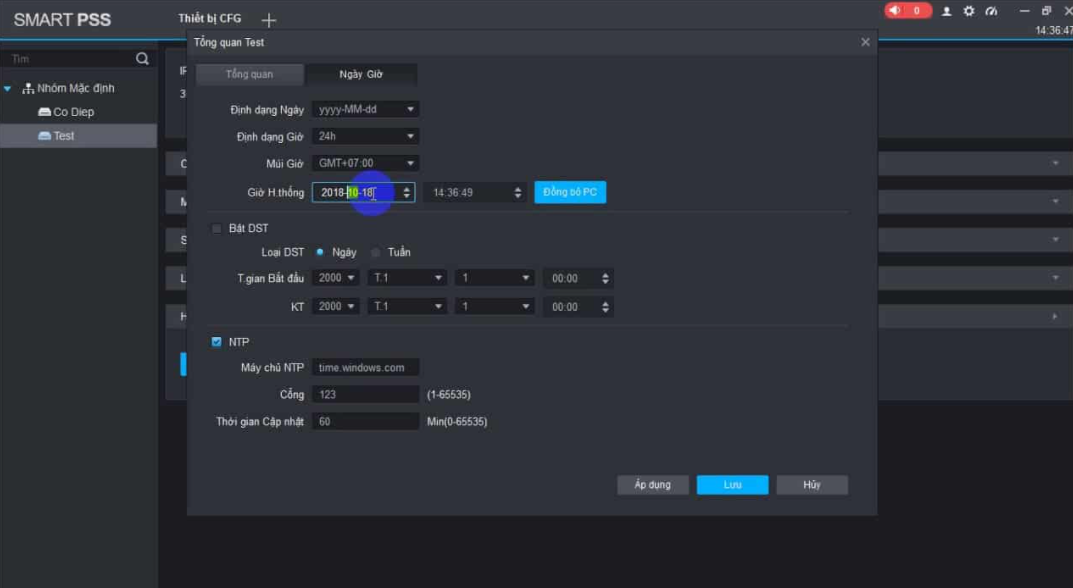Click the search magnifier icon in sidebar
The height and width of the screenshot is (588, 1073).
tap(142, 59)
